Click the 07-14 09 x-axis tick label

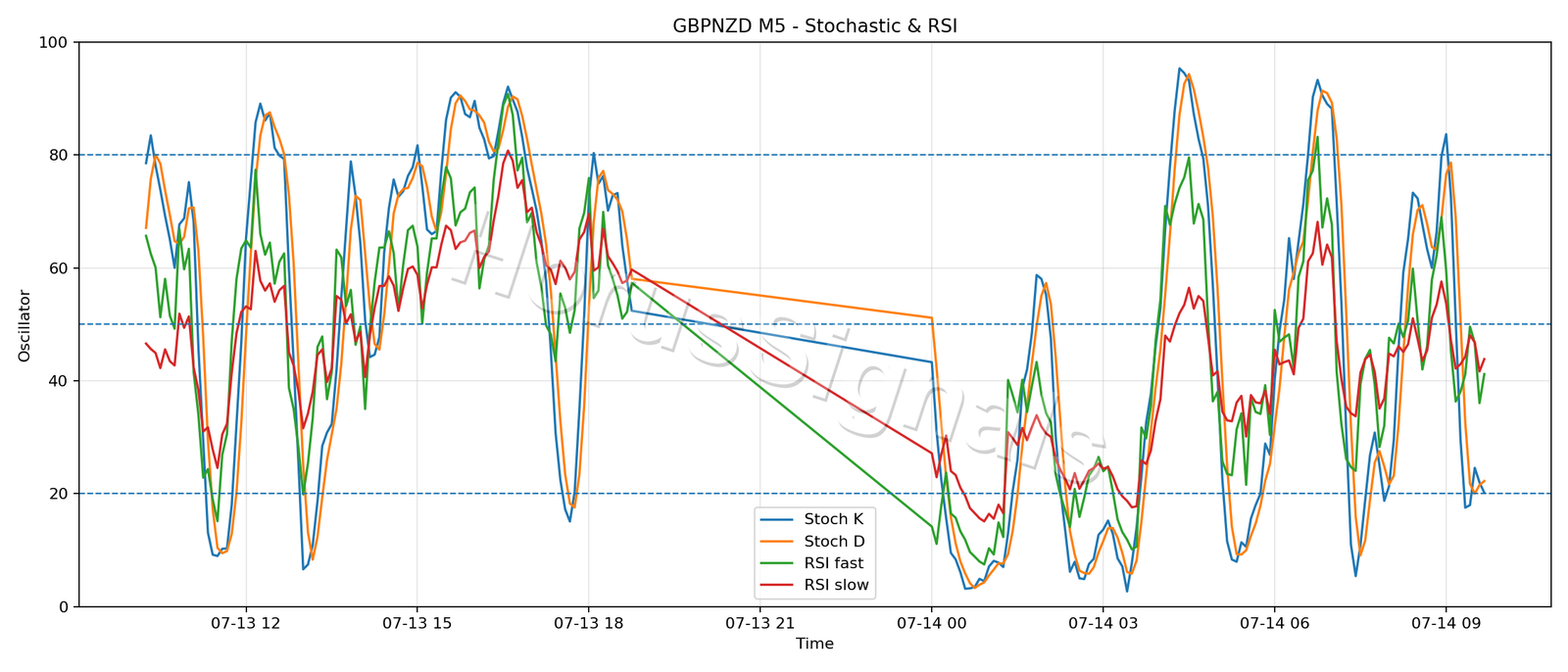pos(1445,623)
